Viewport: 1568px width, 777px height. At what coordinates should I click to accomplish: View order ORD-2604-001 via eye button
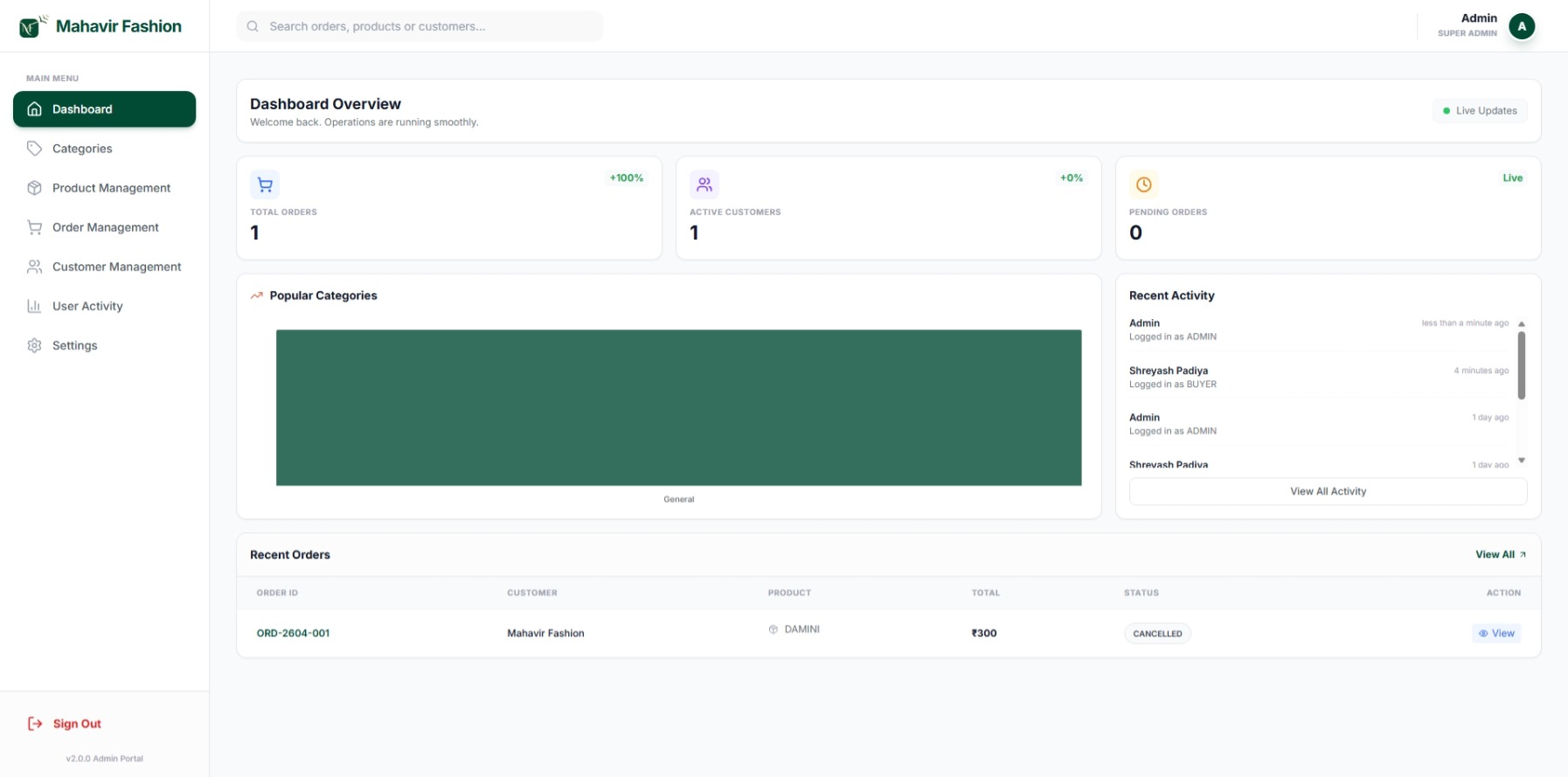1495,634
